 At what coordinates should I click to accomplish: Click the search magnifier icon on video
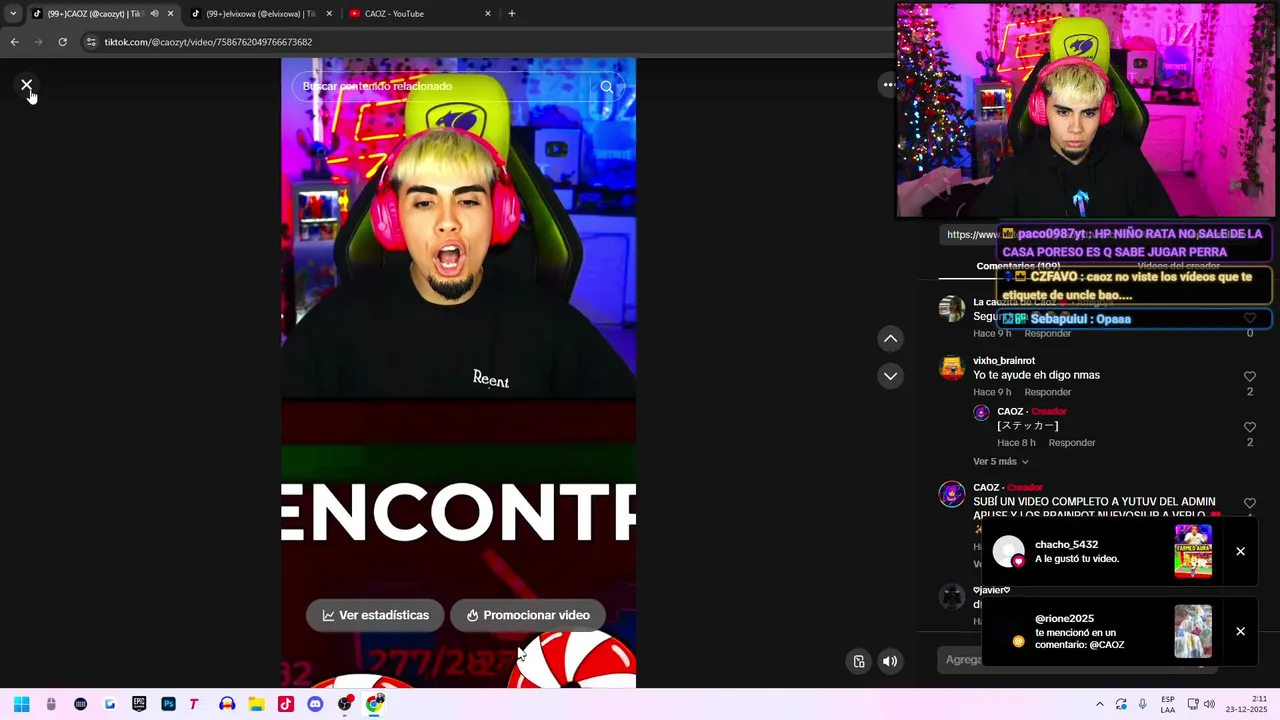tap(606, 86)
